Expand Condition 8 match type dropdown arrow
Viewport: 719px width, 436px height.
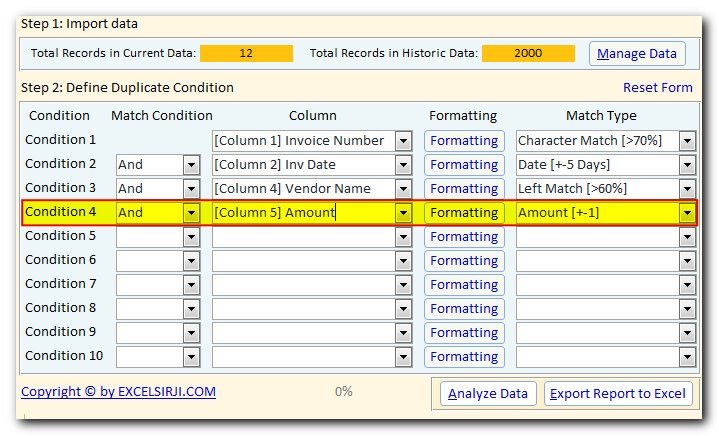click(687, 309)
